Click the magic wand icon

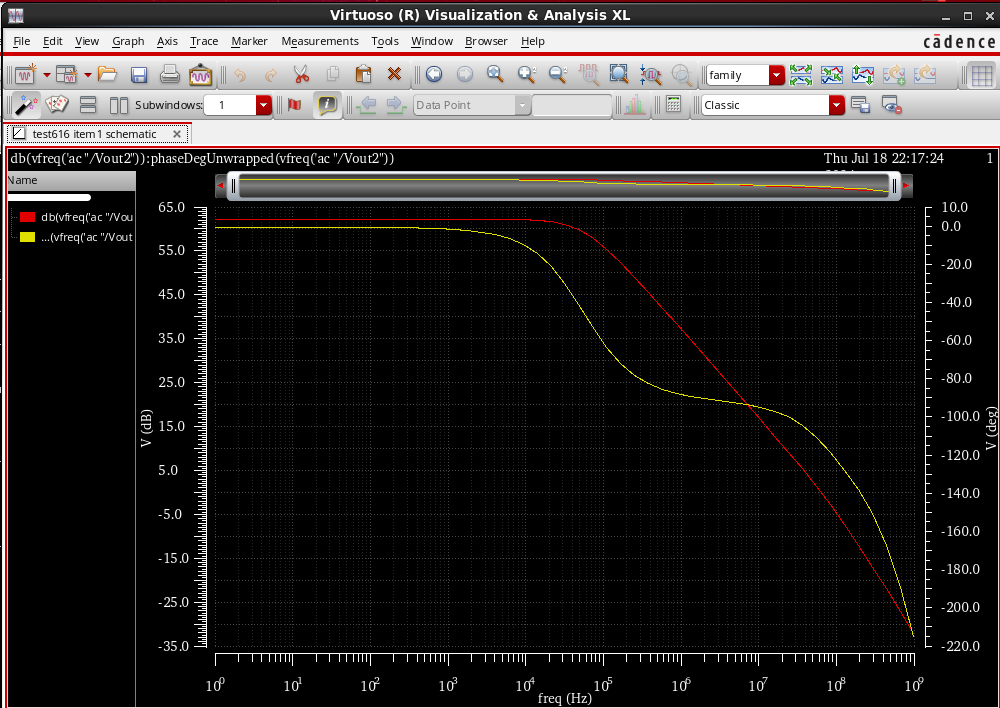[26, 105]
